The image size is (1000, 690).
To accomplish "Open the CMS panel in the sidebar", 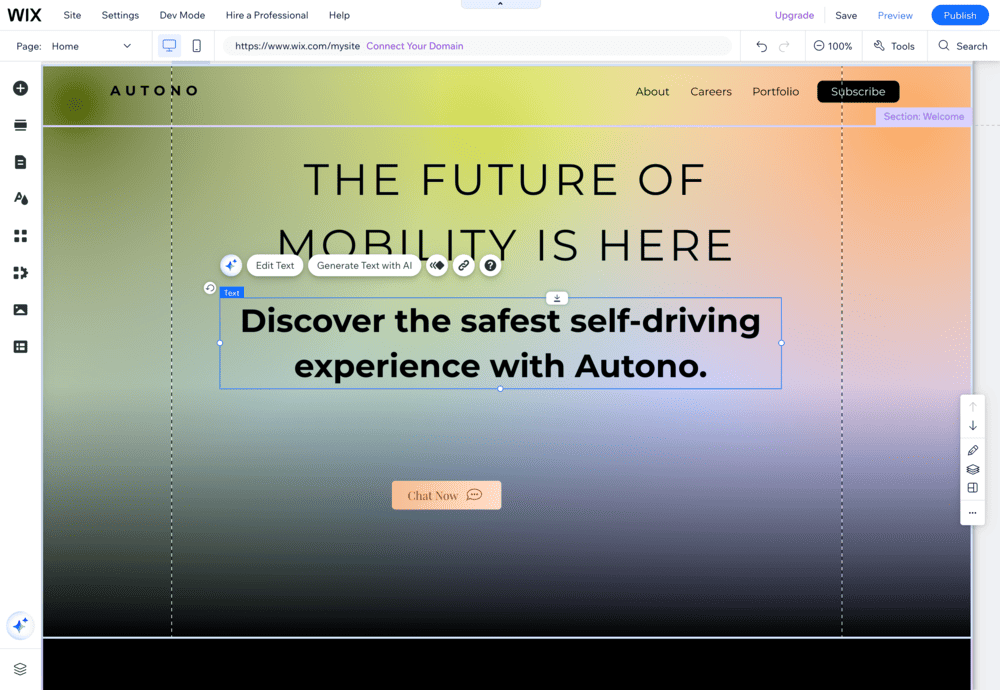I will (x=20, y=347).
